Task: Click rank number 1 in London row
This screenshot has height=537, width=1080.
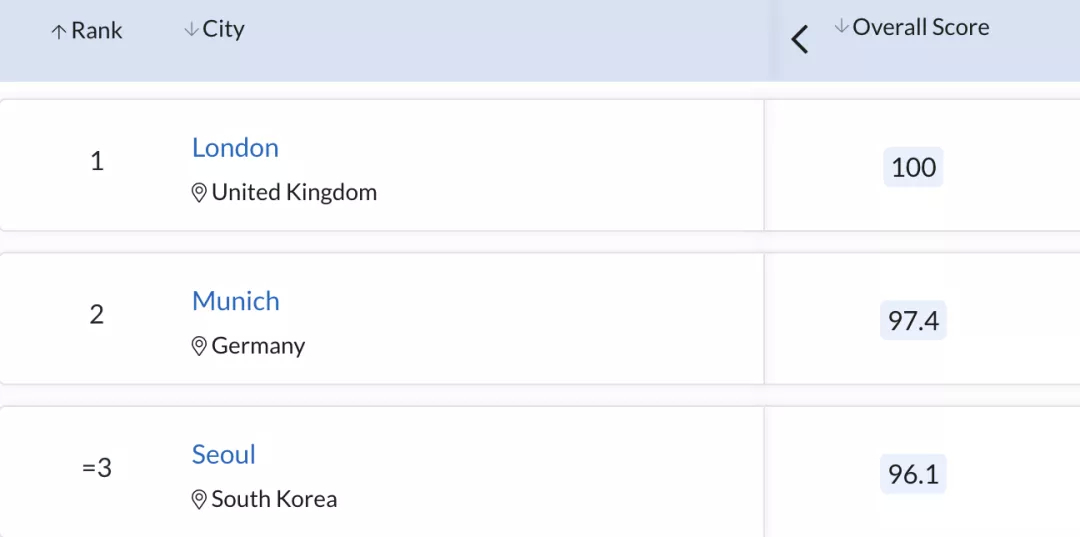Action: point(97,162)
